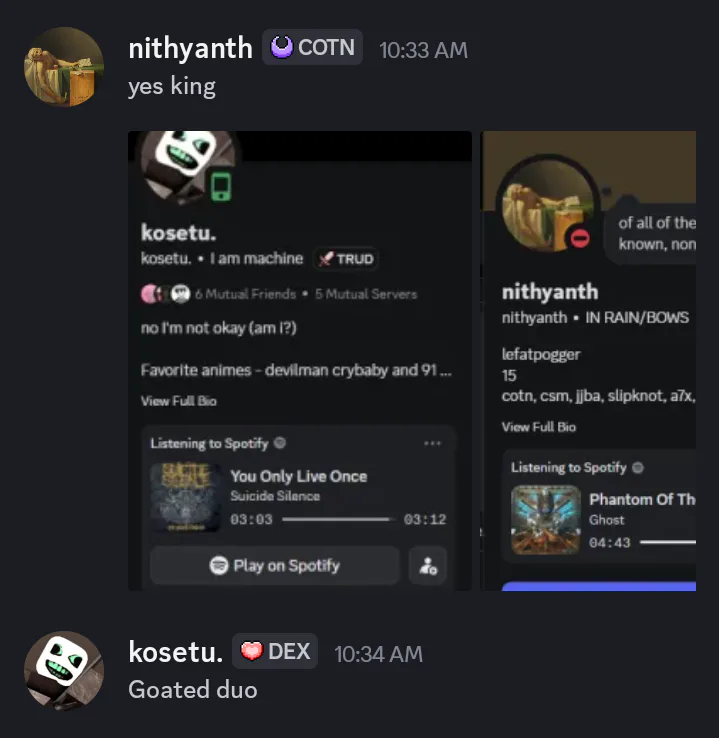Click the Spotify icon beside kosetu's Listening label
Screen dimensions: 719x738
(x=280, y=443)
